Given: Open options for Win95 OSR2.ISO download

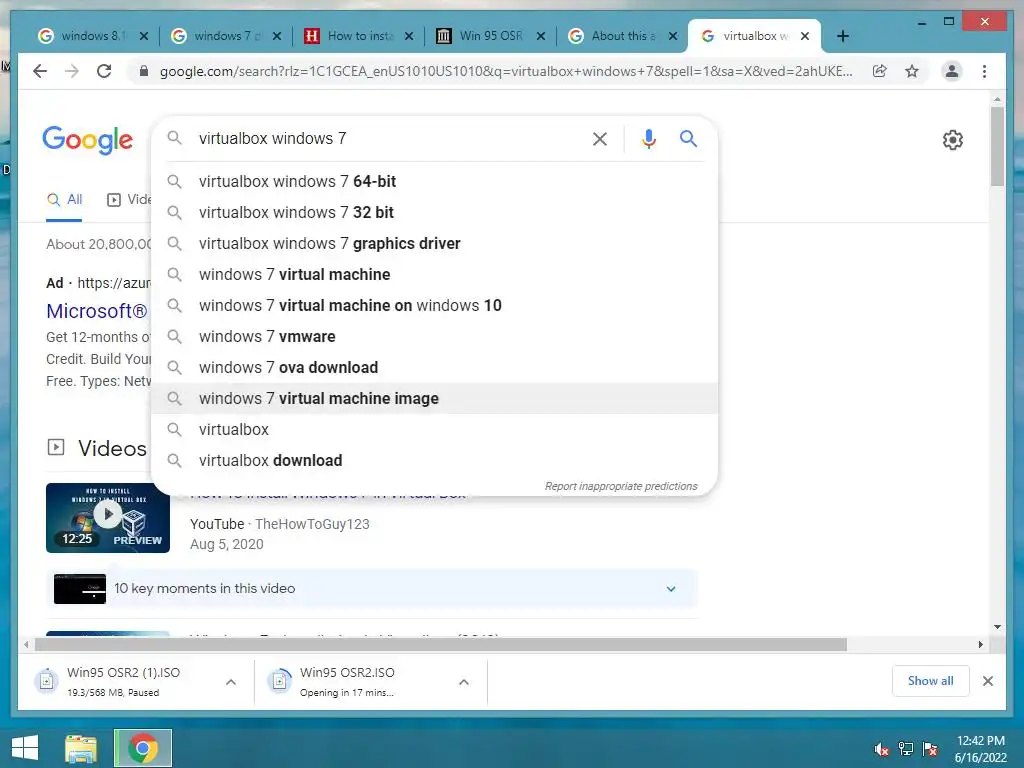Looking at the screenshot, I should (x=464, y=682).
